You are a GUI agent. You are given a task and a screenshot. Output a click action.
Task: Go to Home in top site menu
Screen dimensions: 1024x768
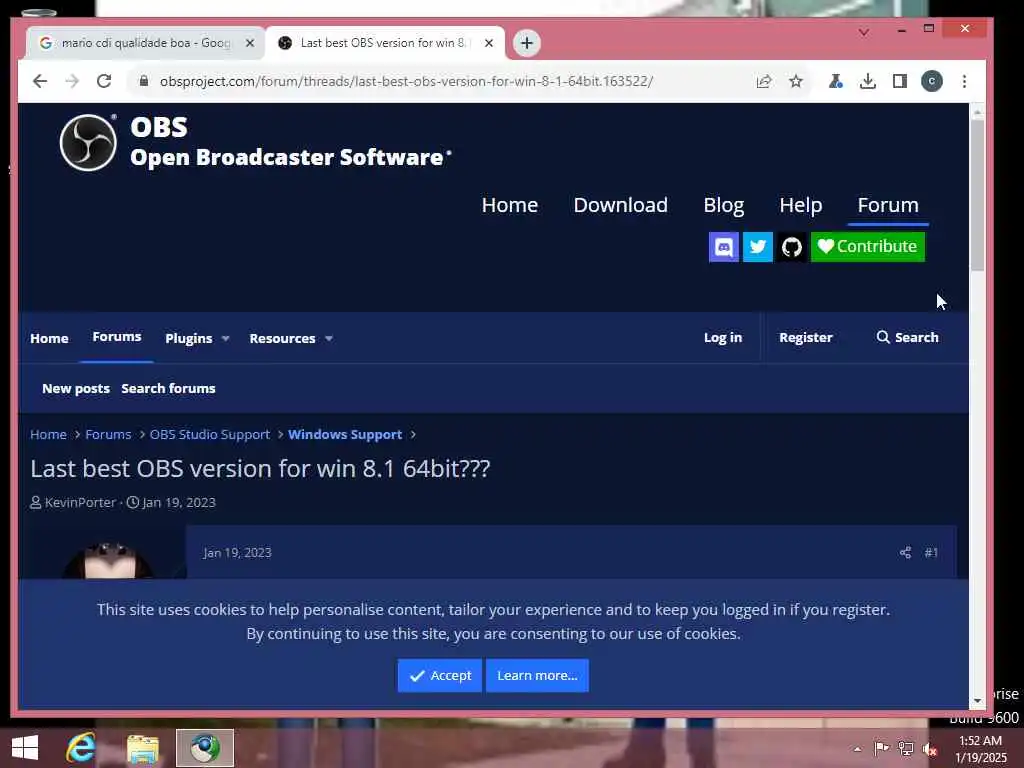(x=510, y=205)
